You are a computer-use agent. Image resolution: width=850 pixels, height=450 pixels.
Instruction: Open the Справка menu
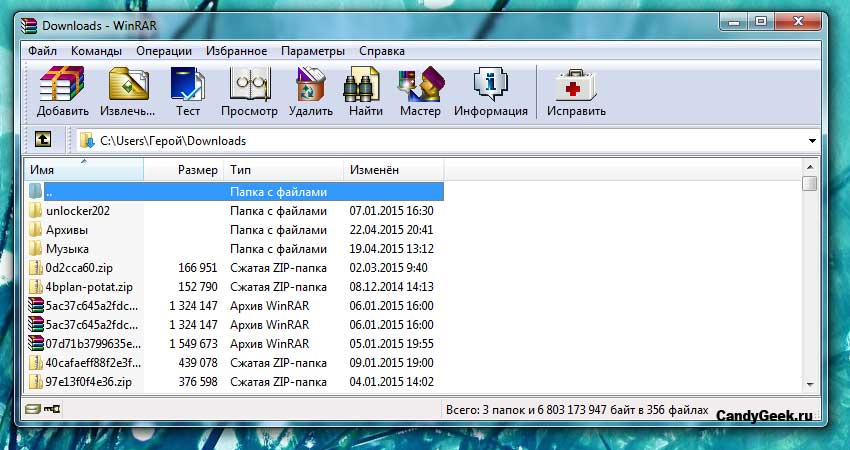(382, 51)
